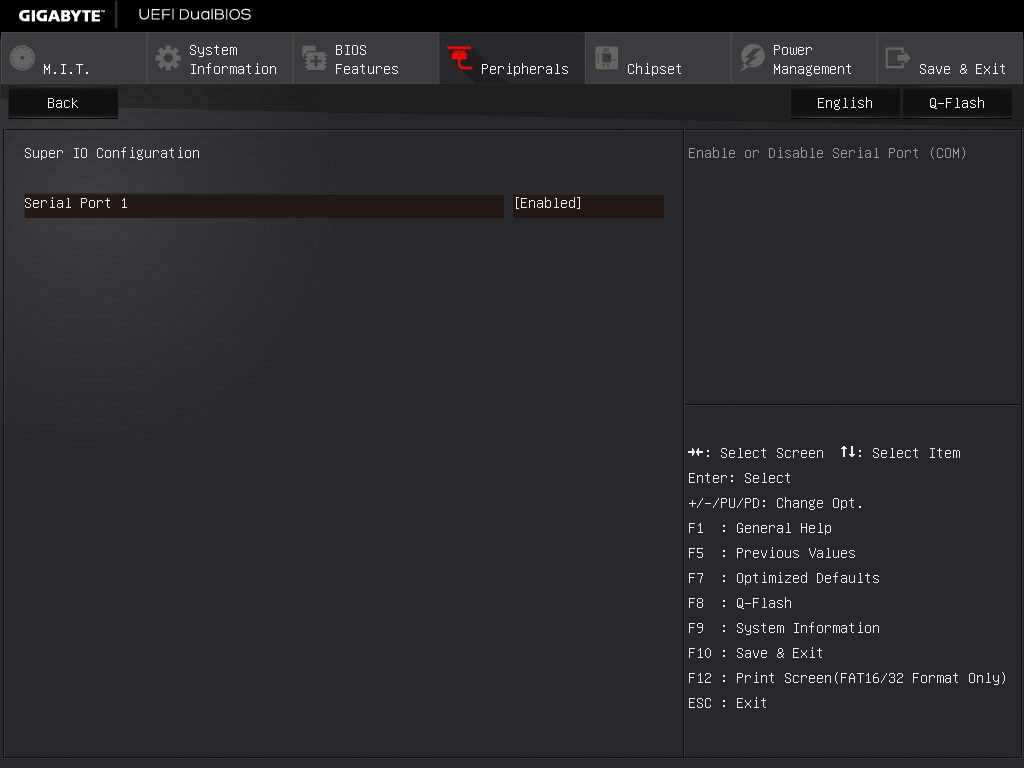The image size is (1024, 768).
Task: Click the Power Management lightning icon
Action: click(x=752, y=58)
